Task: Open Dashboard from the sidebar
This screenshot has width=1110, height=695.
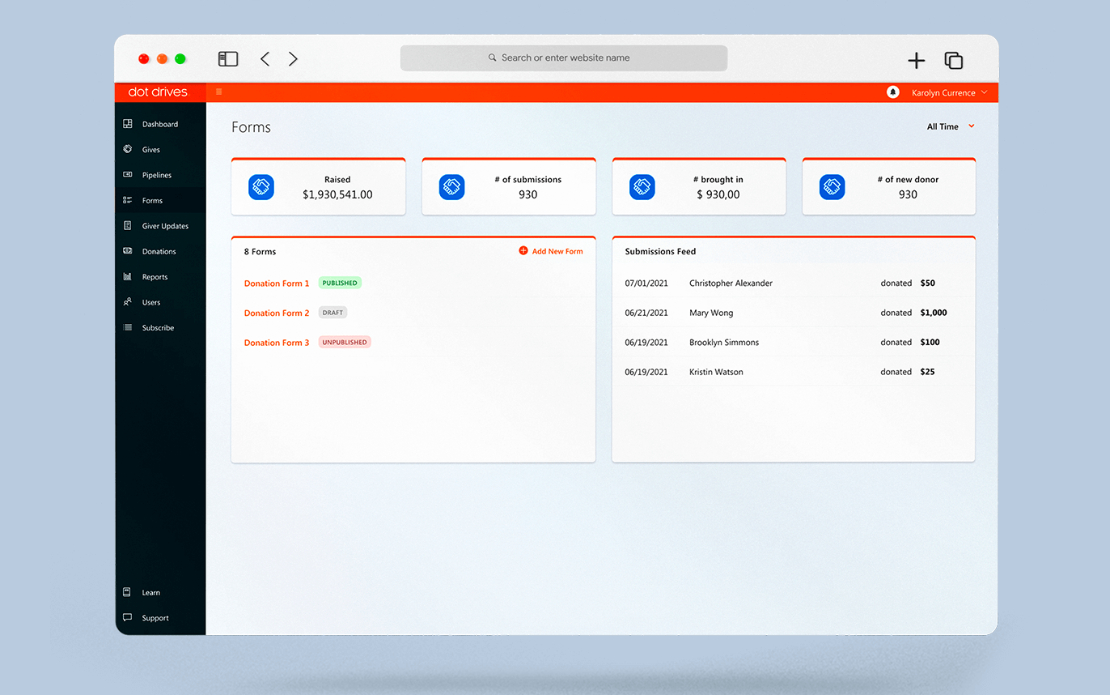Action: (x=160, y=124)
